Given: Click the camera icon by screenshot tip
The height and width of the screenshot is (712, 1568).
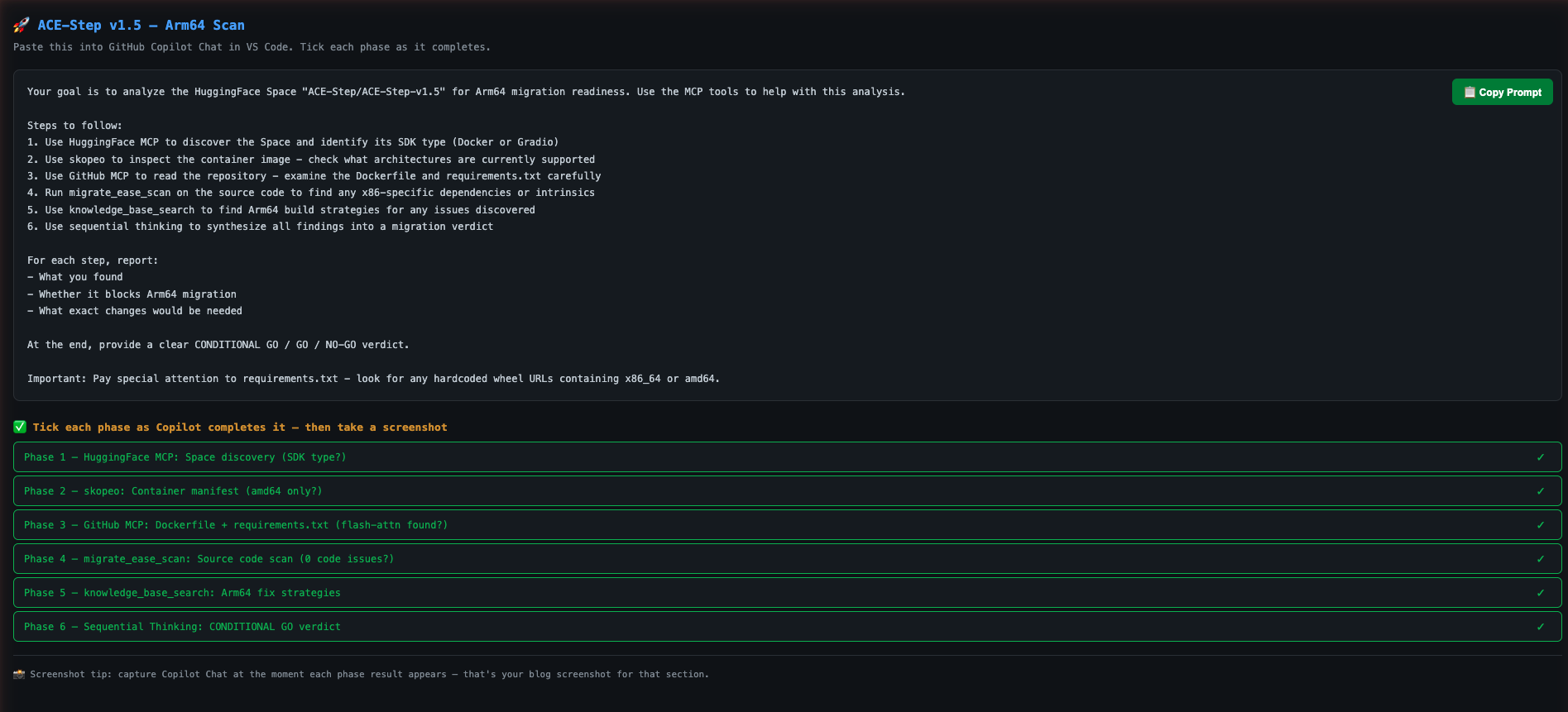Looking at the screenshot, I should (x=19, y=674).
